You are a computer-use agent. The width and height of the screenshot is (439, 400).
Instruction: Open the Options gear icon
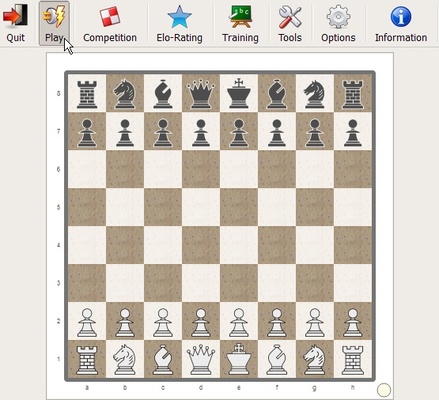click(x=338, y=17)
